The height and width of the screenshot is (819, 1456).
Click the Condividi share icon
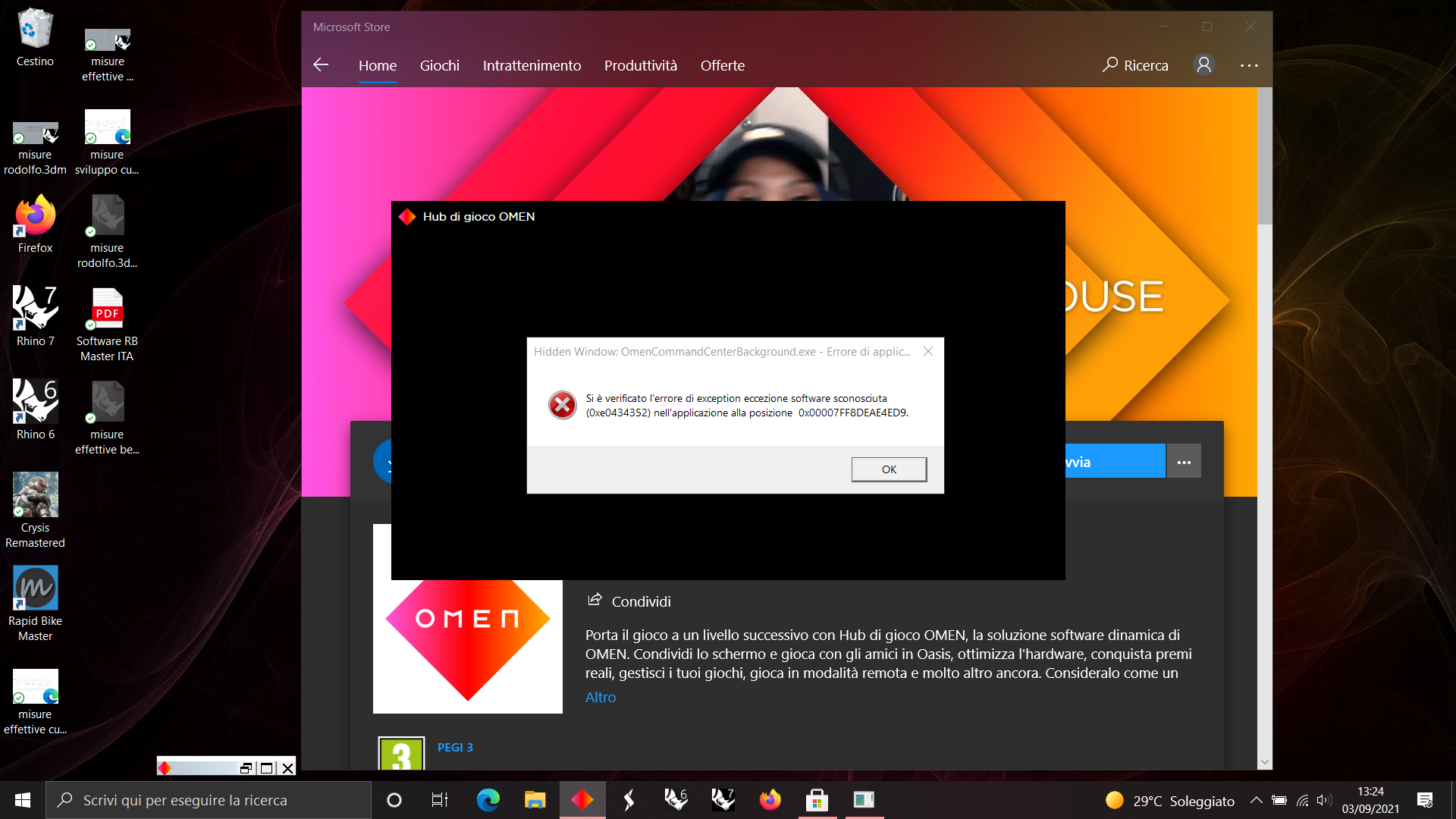(596, 600)
